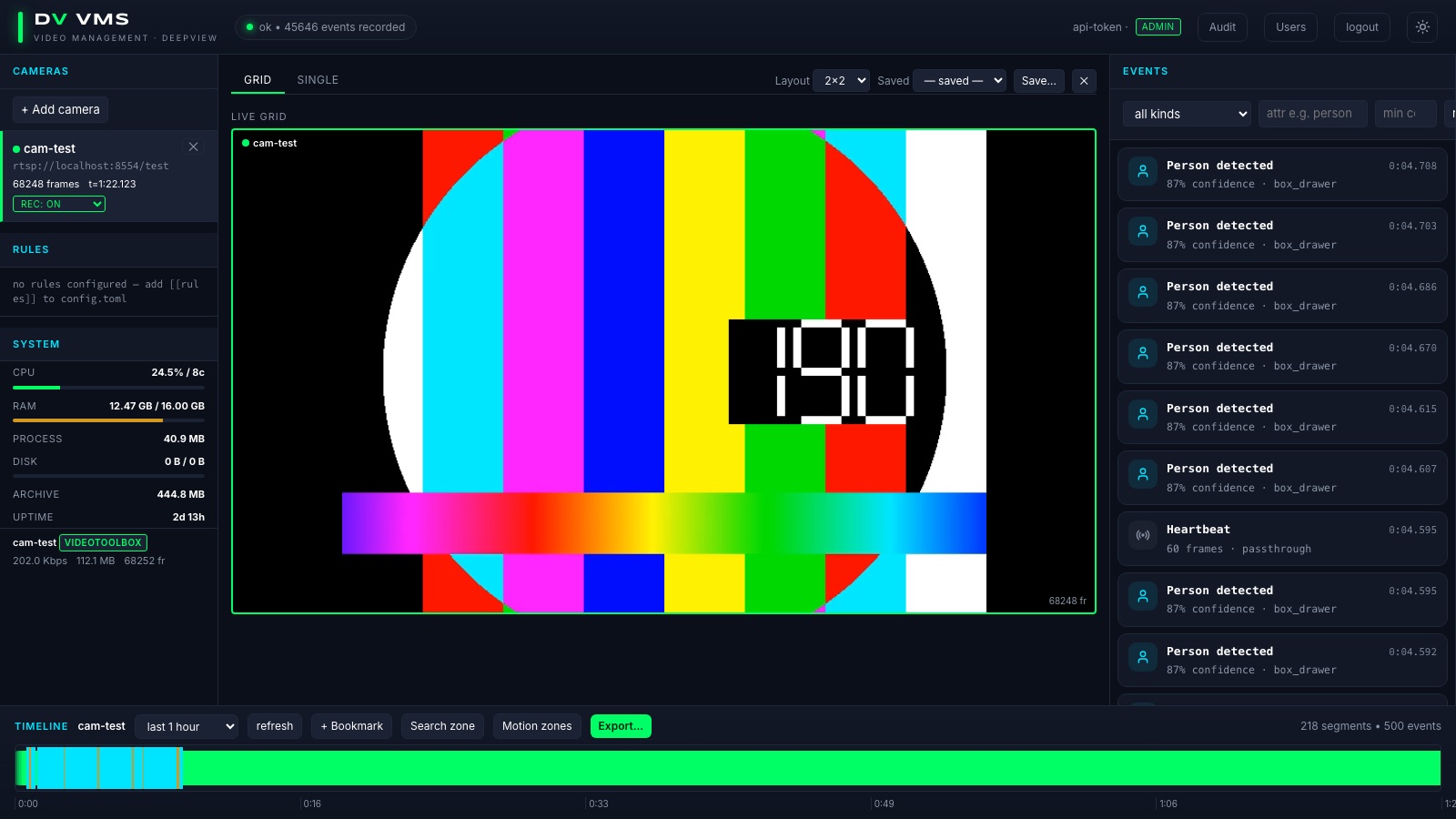Focus the attr e.g. person filter field

tap(1312, 114)
